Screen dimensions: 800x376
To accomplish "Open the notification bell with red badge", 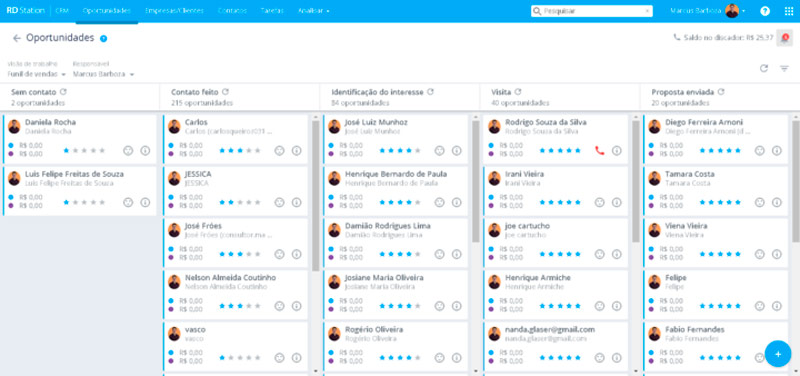I will coord(785,38).
